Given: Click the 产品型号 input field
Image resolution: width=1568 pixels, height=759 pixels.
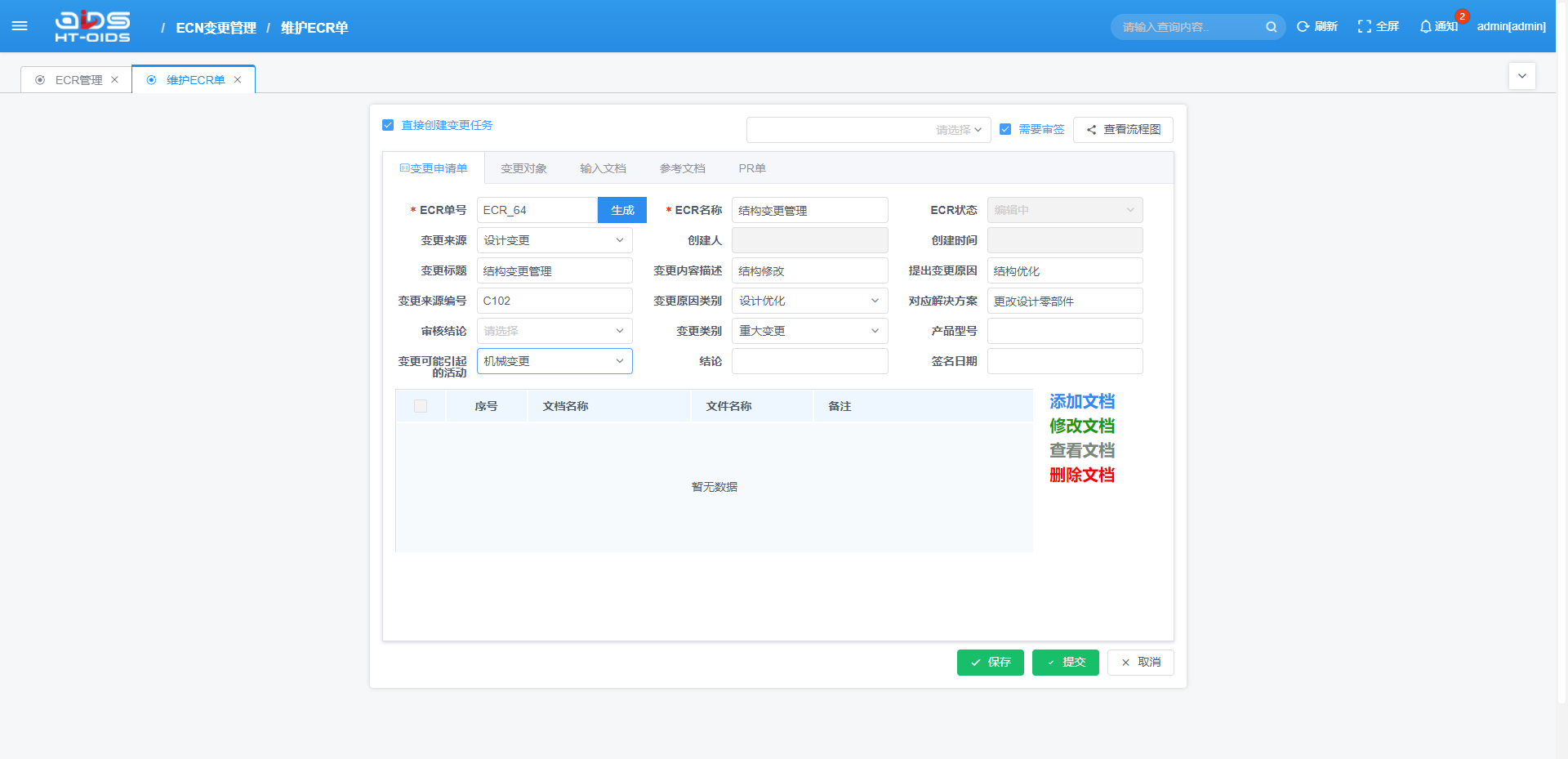Looking at the screenshot, I should click(x=1064, y=330).
